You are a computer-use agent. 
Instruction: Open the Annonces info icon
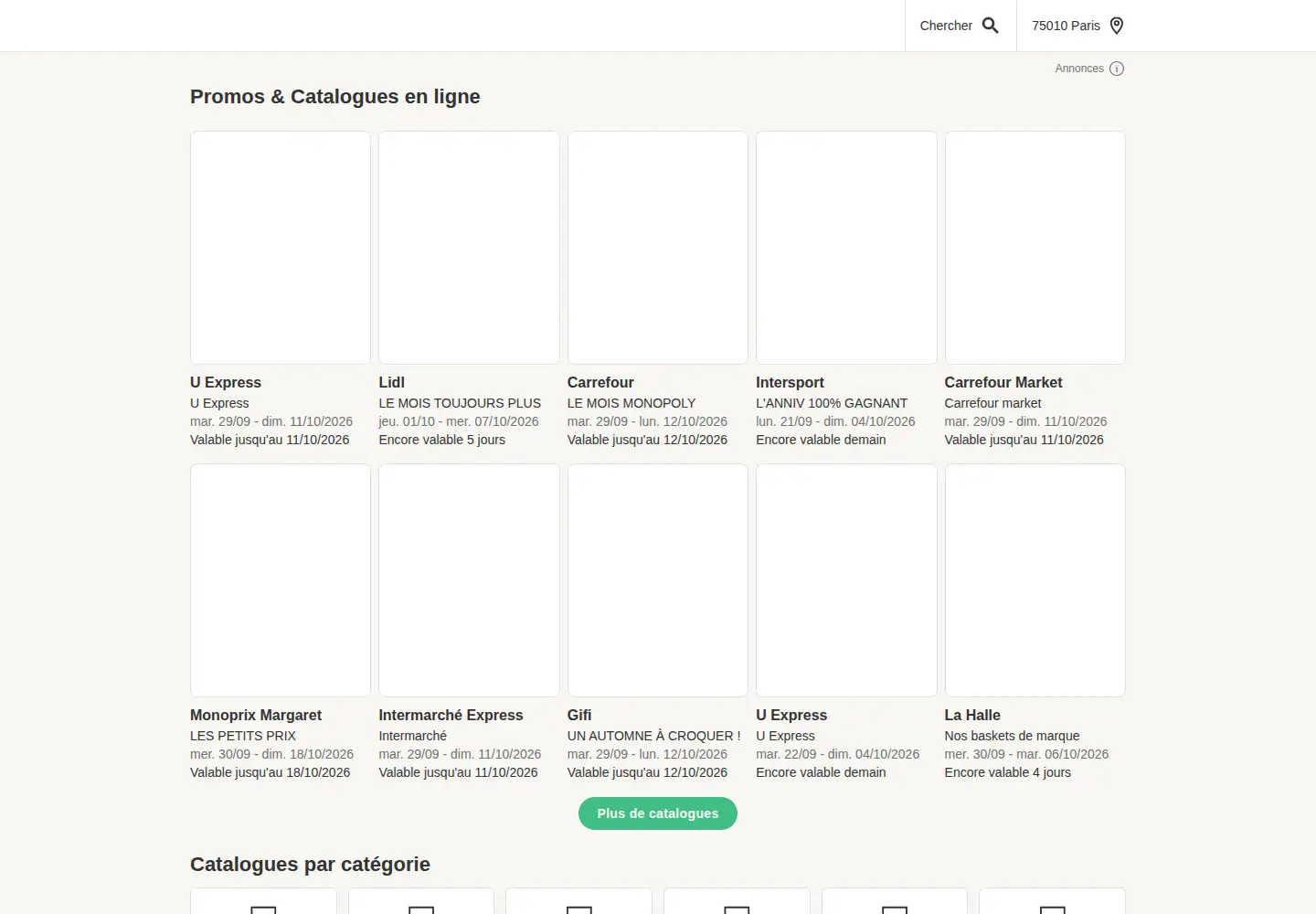click(x=1117, y=69)
